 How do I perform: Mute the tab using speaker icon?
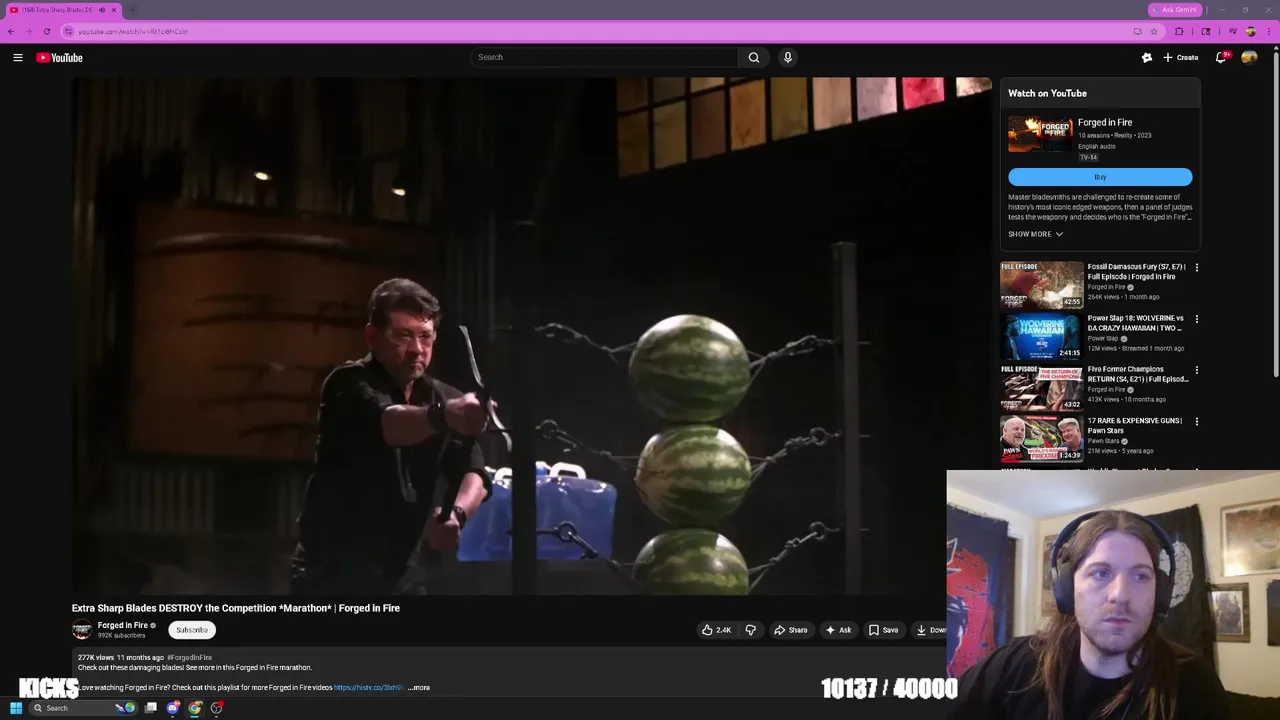click(x=101, y=10)
